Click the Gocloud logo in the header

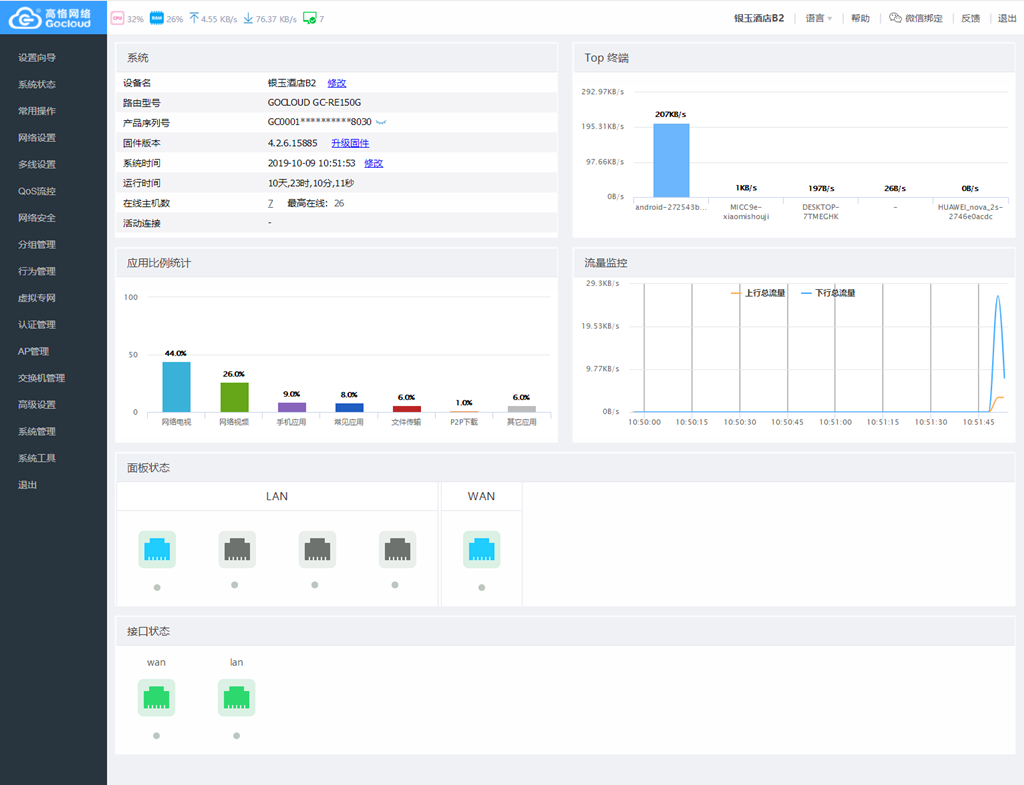tap(50, 18)
